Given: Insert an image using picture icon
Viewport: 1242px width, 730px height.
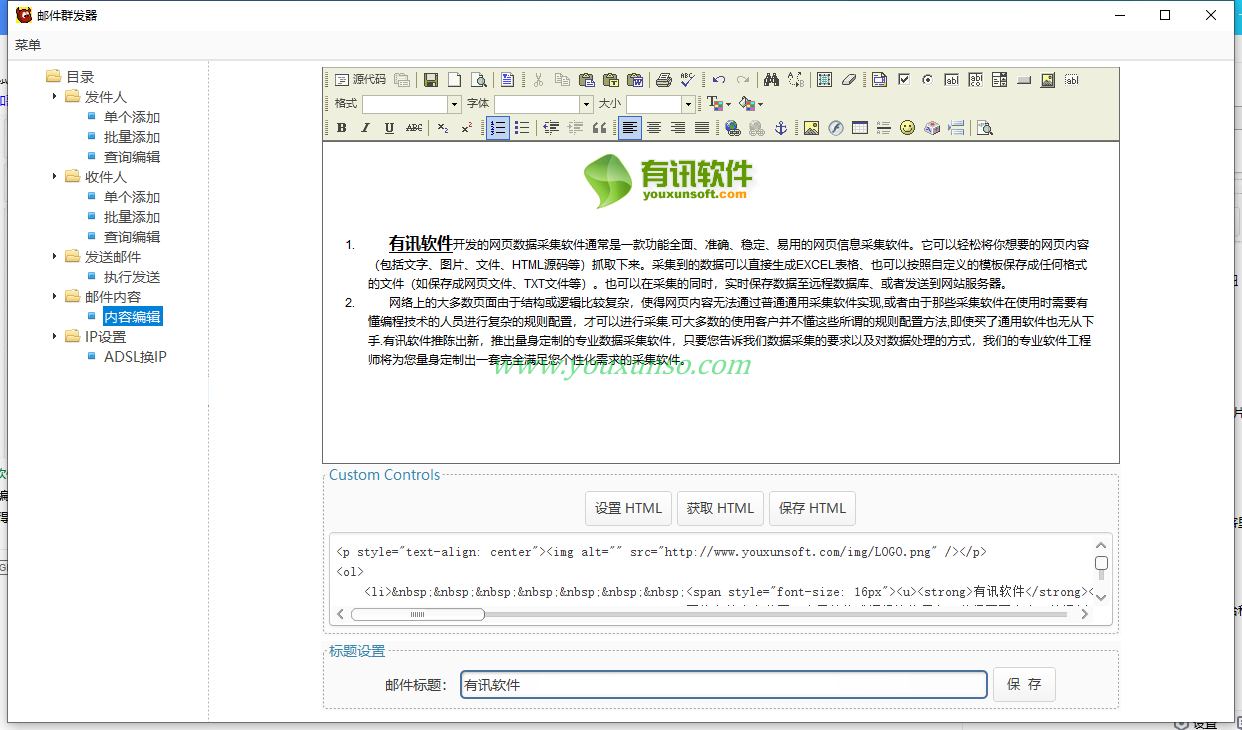Looking at the screenshot, I should tap(811, 128).
